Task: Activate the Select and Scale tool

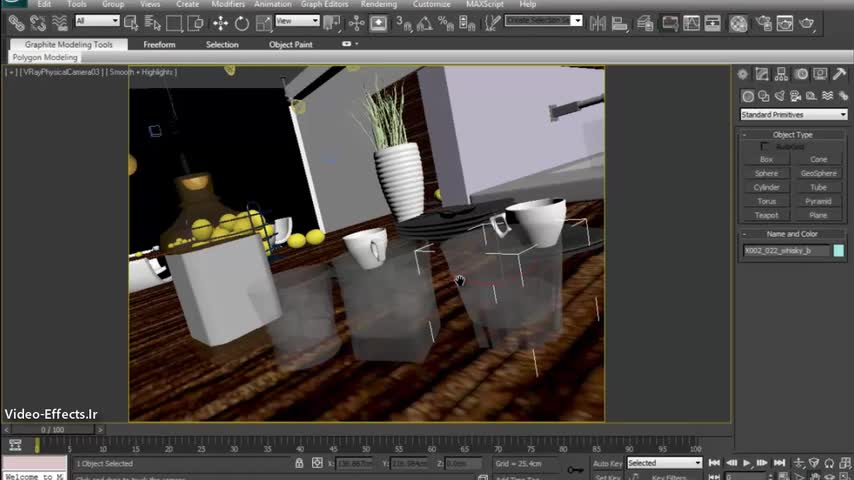Action: 264,23
